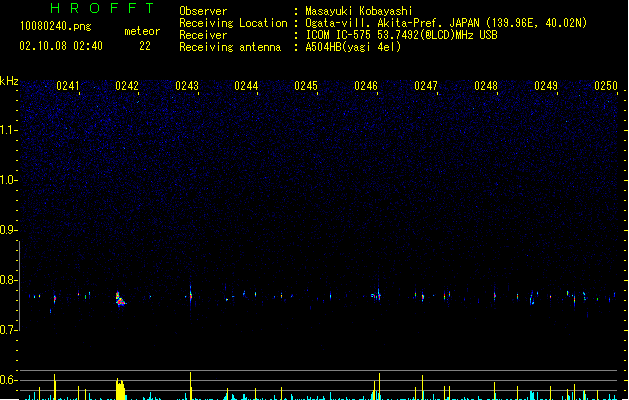Click the 0249 time marker
The height and width of the screenshot is (400, 629).
pos(546,86)
